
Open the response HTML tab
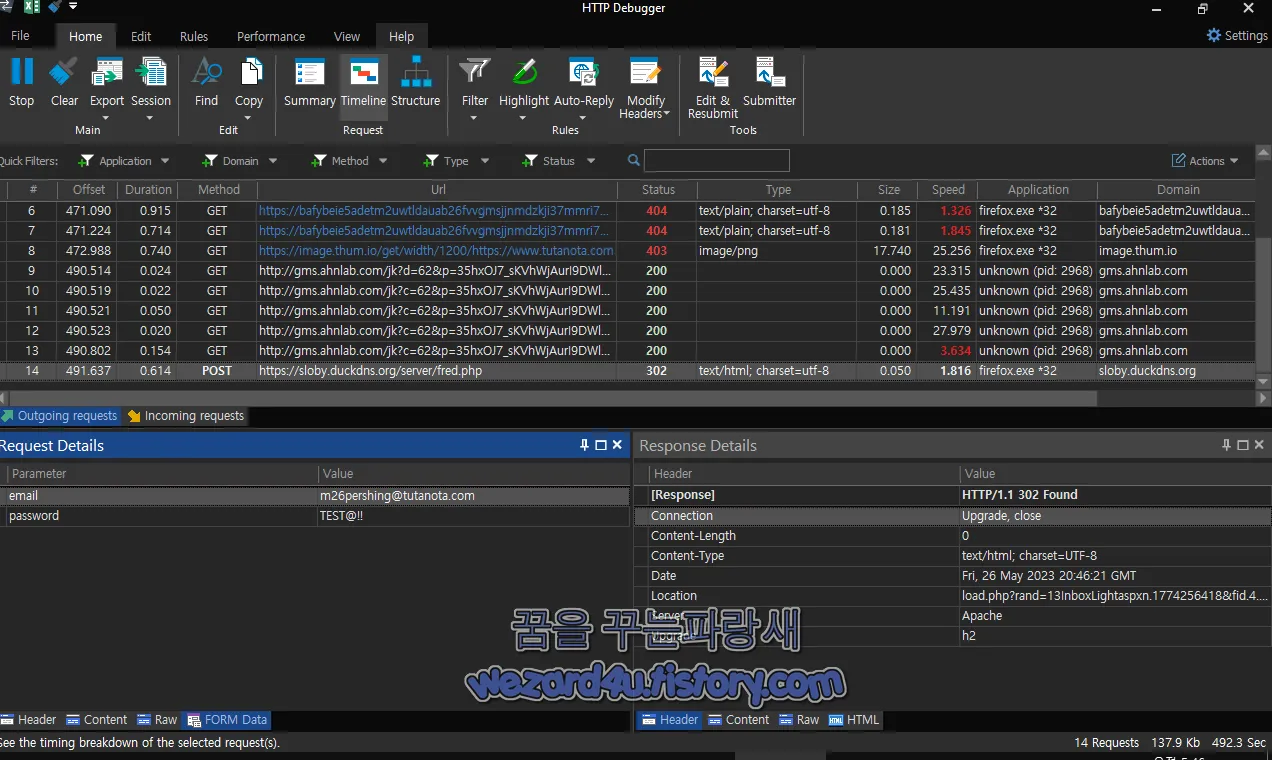[854, 720]
